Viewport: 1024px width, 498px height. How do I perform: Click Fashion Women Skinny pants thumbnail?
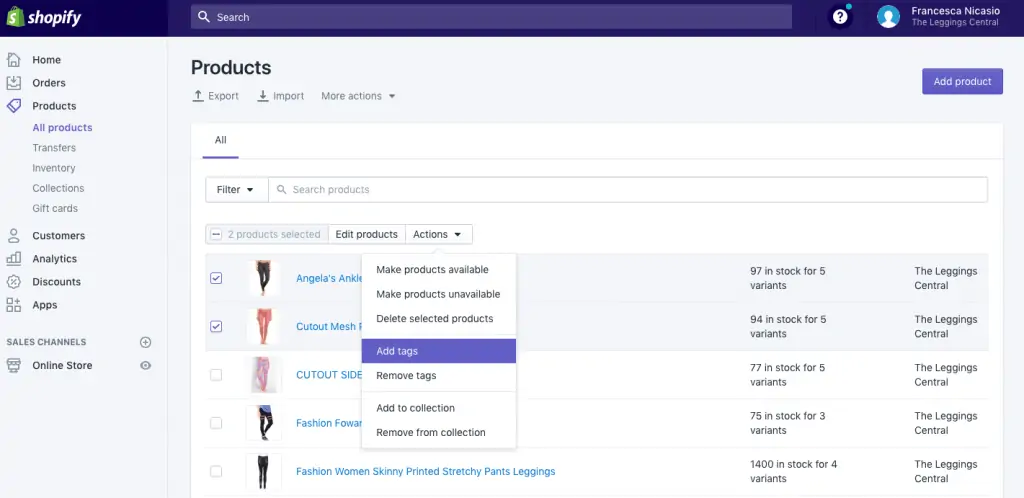pyautogui.click(x=264, y=471)
